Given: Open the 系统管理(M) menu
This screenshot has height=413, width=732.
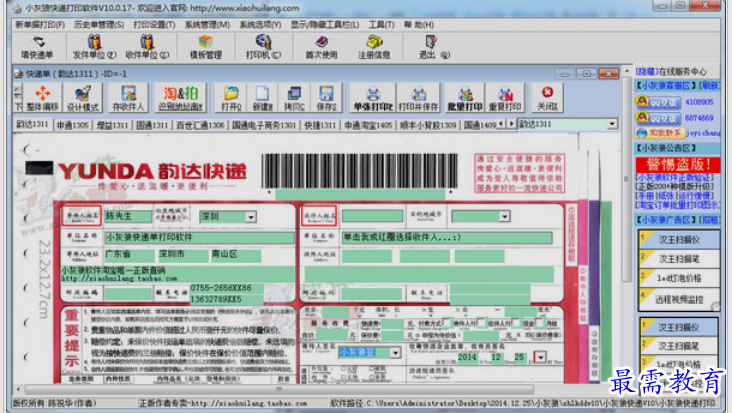Looking at the screenshot, I should click(207, 25).
